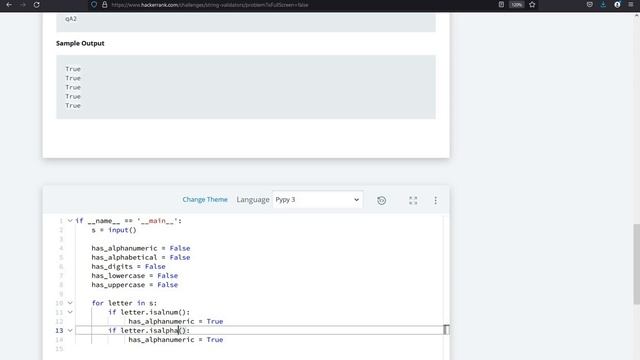This screenshot has width=640, height=360.
Task: Collapse the for loop fold arrow at line 10
Action: tap(70, 303)
